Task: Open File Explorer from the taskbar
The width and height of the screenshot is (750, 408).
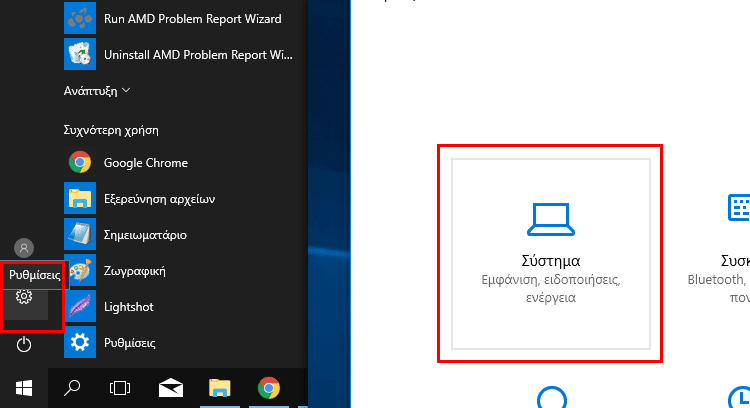Action: (x=219, y=387)
